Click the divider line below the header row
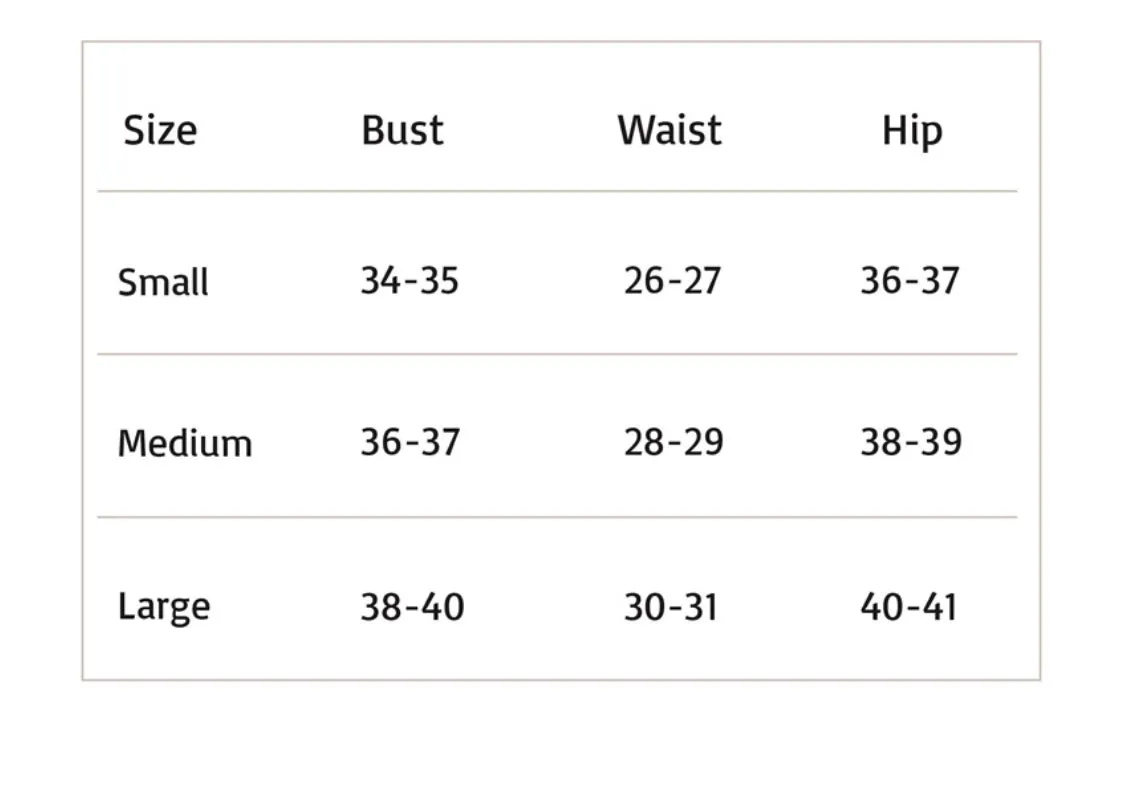The width and height of the screenshot is (1125, 789). (x=557, y=192)
